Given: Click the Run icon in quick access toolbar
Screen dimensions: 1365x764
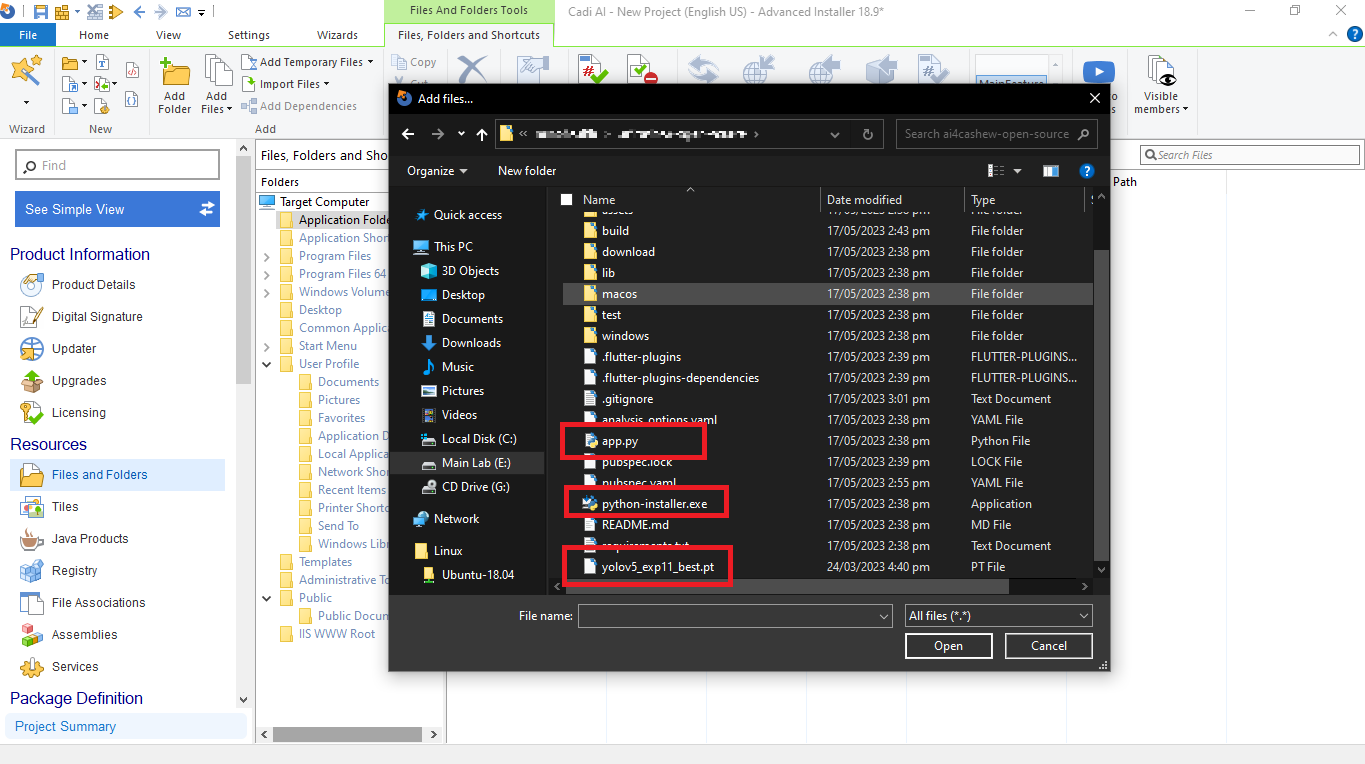Looking at the screenshot, I should coord(115,12).
